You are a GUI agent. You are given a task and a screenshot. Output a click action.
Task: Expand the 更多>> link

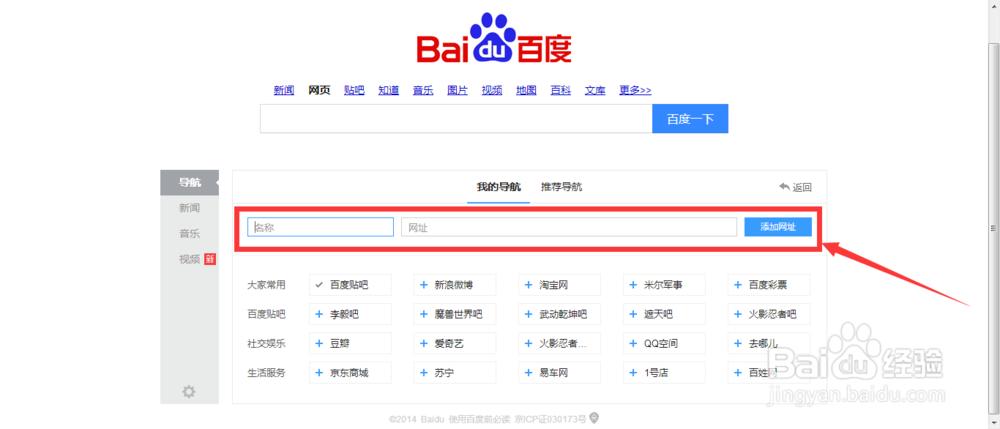point(635,90)
